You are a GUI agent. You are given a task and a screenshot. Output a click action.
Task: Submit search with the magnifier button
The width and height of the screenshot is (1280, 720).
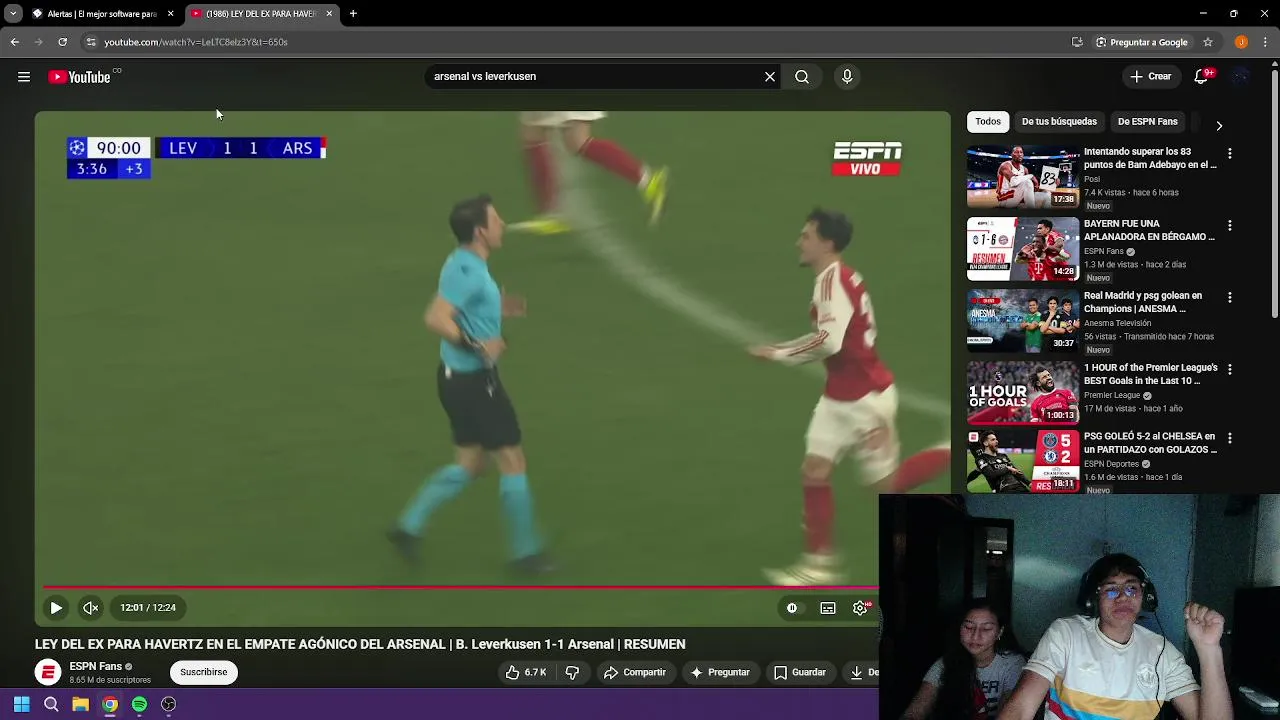802,76
